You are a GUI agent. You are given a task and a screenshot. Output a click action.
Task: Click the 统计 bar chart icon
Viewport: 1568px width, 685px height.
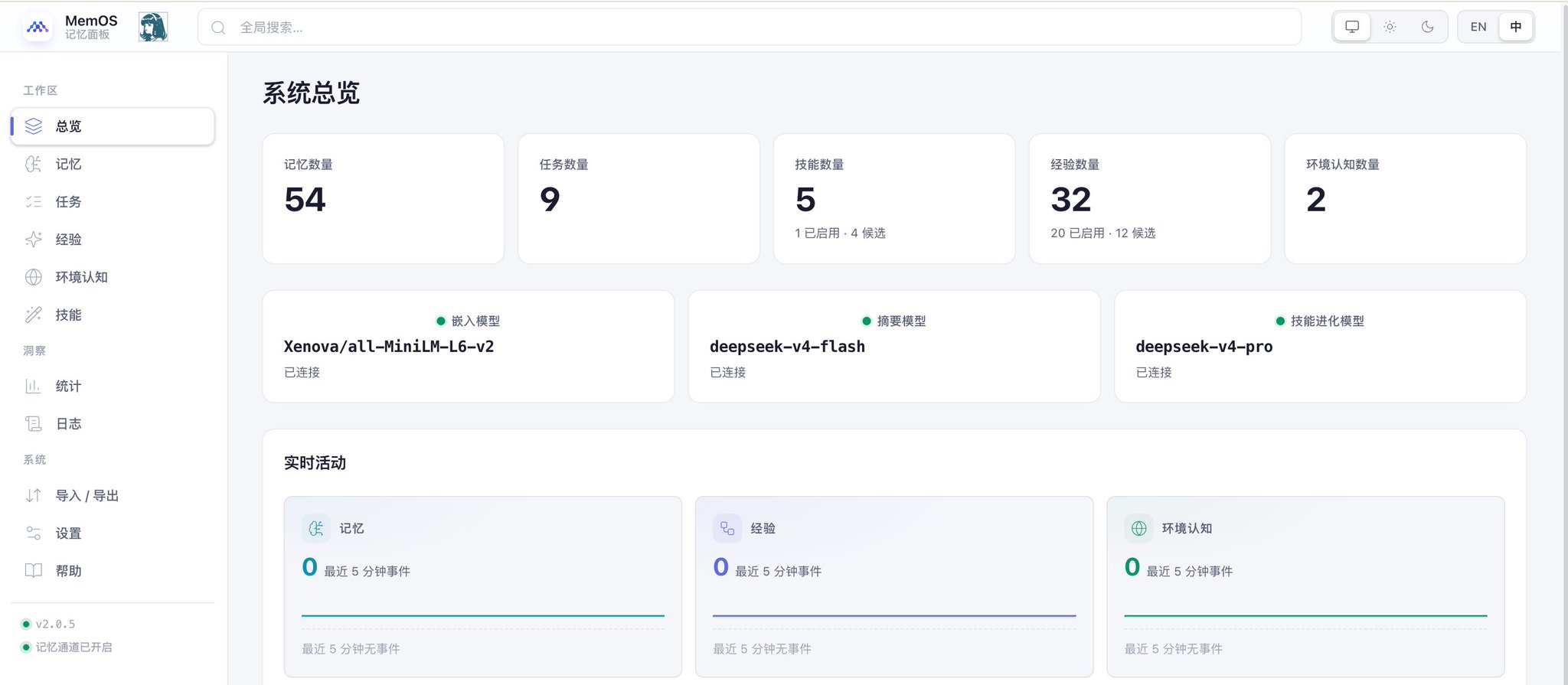[34, 386]
